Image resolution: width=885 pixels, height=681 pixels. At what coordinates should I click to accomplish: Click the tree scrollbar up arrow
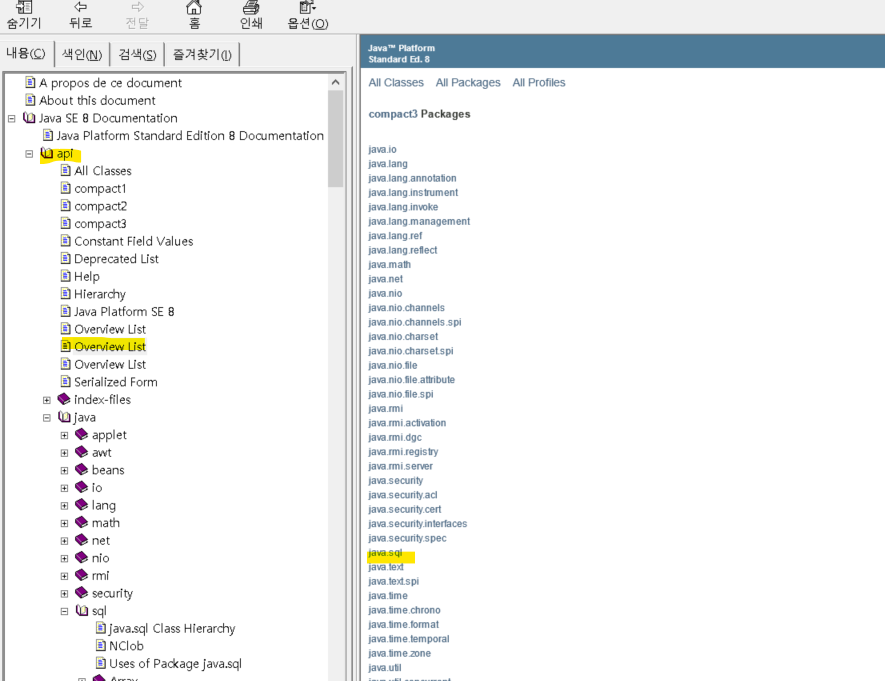click(x=335, y=82)
